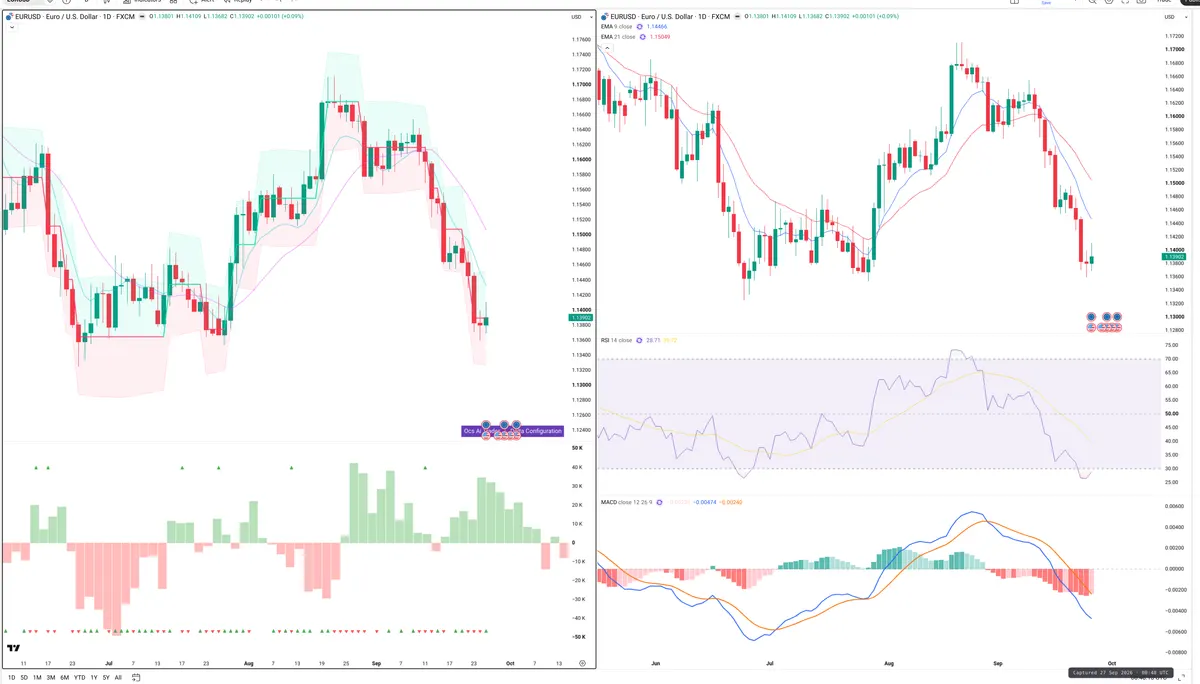Click the green 1.13902 price label on right chart

pyautogui.click(x=1173, y=257)
